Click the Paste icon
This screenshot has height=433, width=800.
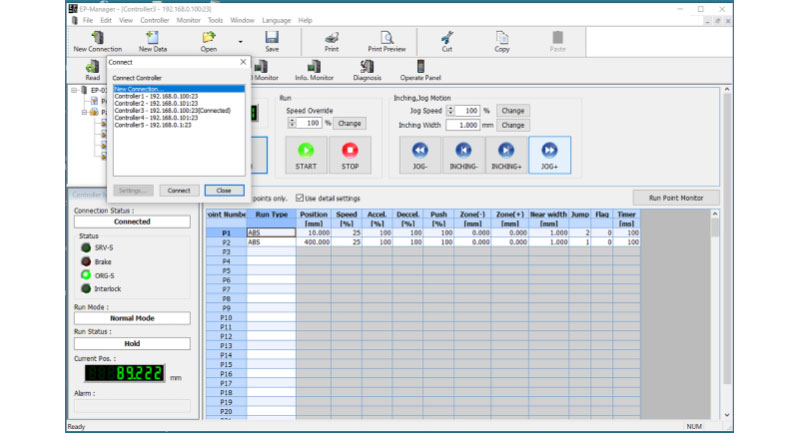click(x=558, y=41)
